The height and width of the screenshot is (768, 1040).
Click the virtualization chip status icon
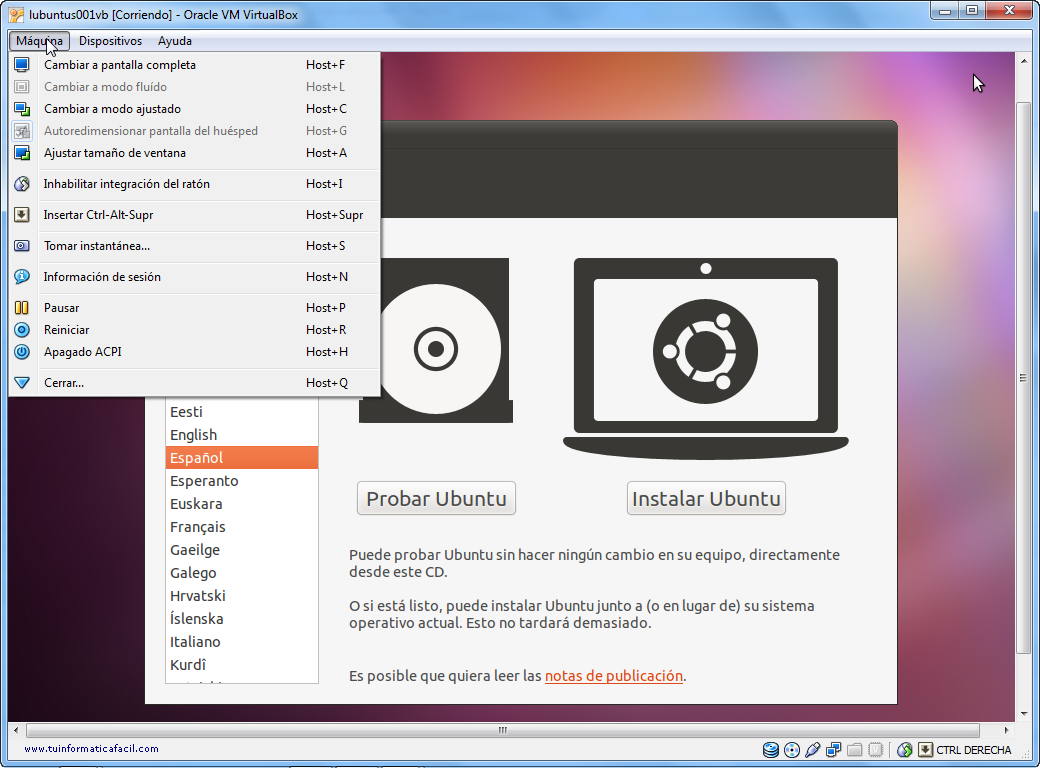click(876, 750)
